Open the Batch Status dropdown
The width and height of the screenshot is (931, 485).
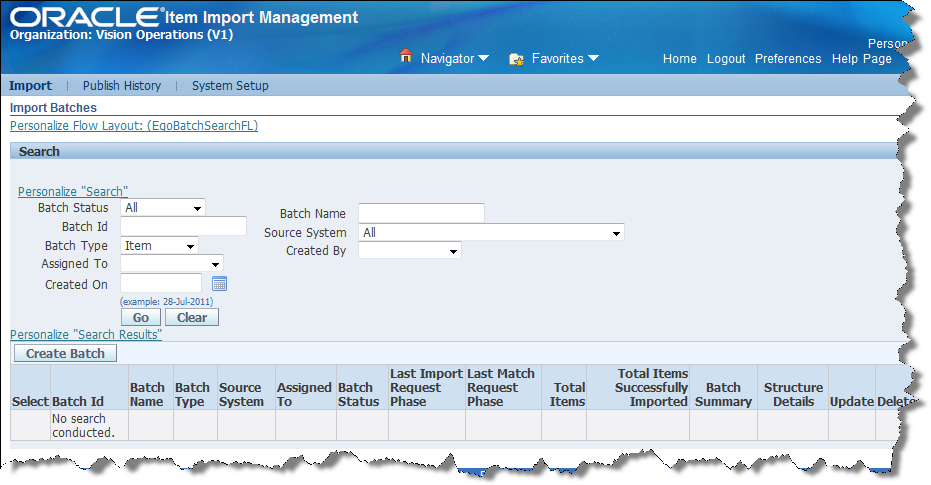click(163, 208)
